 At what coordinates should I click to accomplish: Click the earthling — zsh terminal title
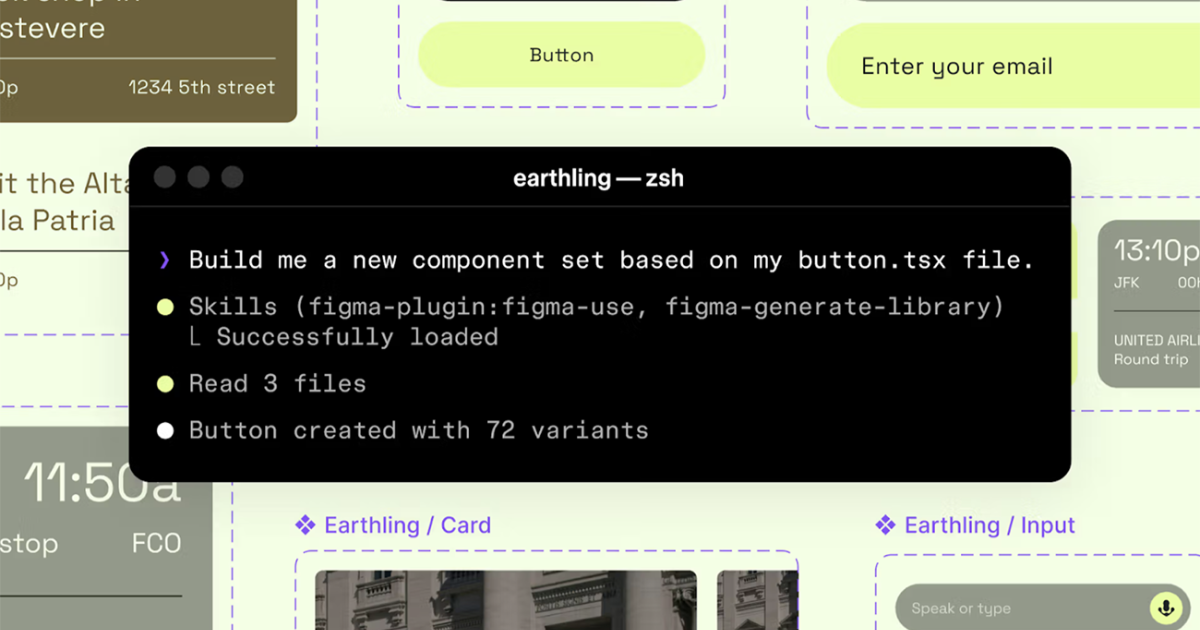coord(598,179)
